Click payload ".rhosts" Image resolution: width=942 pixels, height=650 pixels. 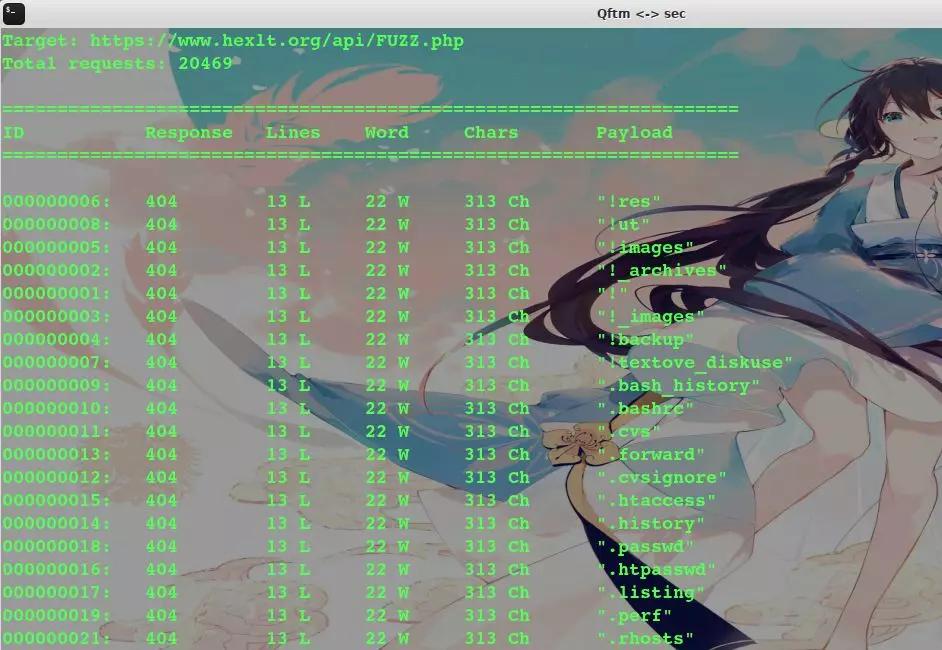pos(645,639)
